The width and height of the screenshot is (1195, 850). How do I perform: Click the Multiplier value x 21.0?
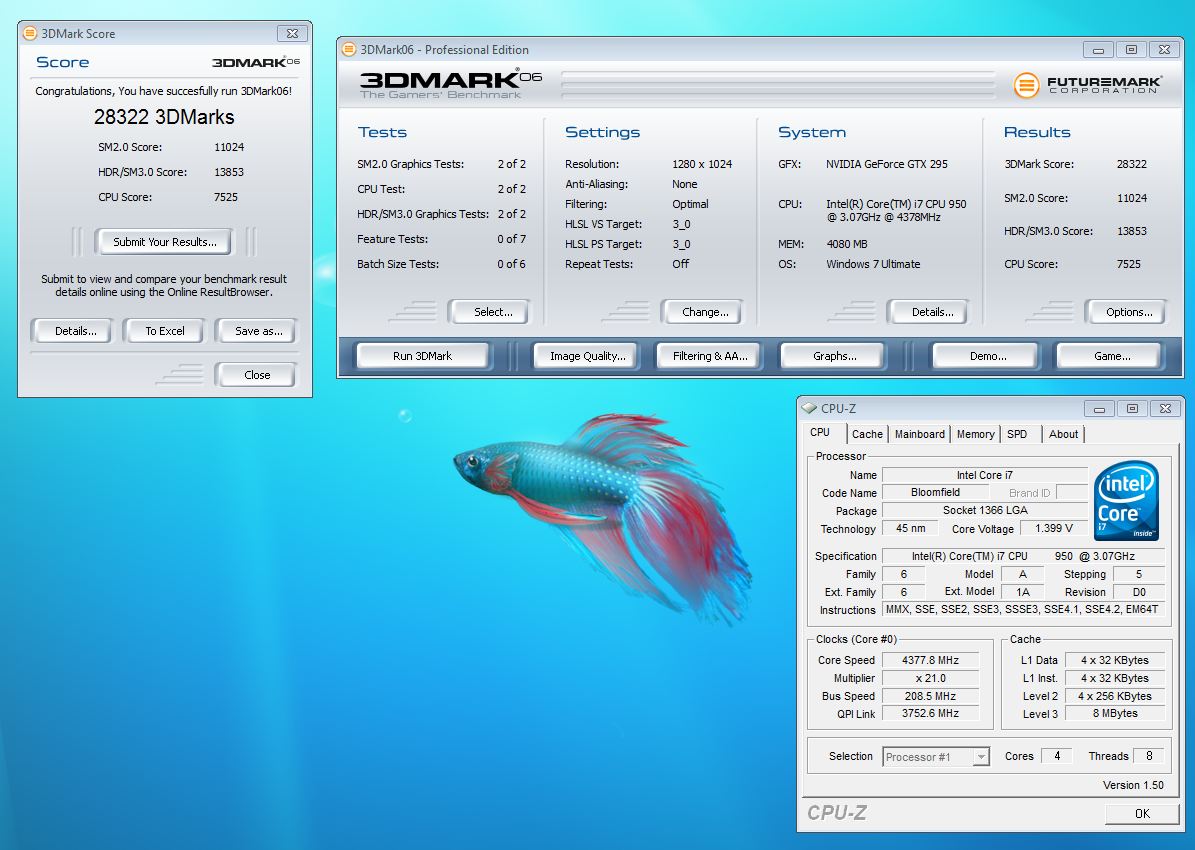click(930, 678)
